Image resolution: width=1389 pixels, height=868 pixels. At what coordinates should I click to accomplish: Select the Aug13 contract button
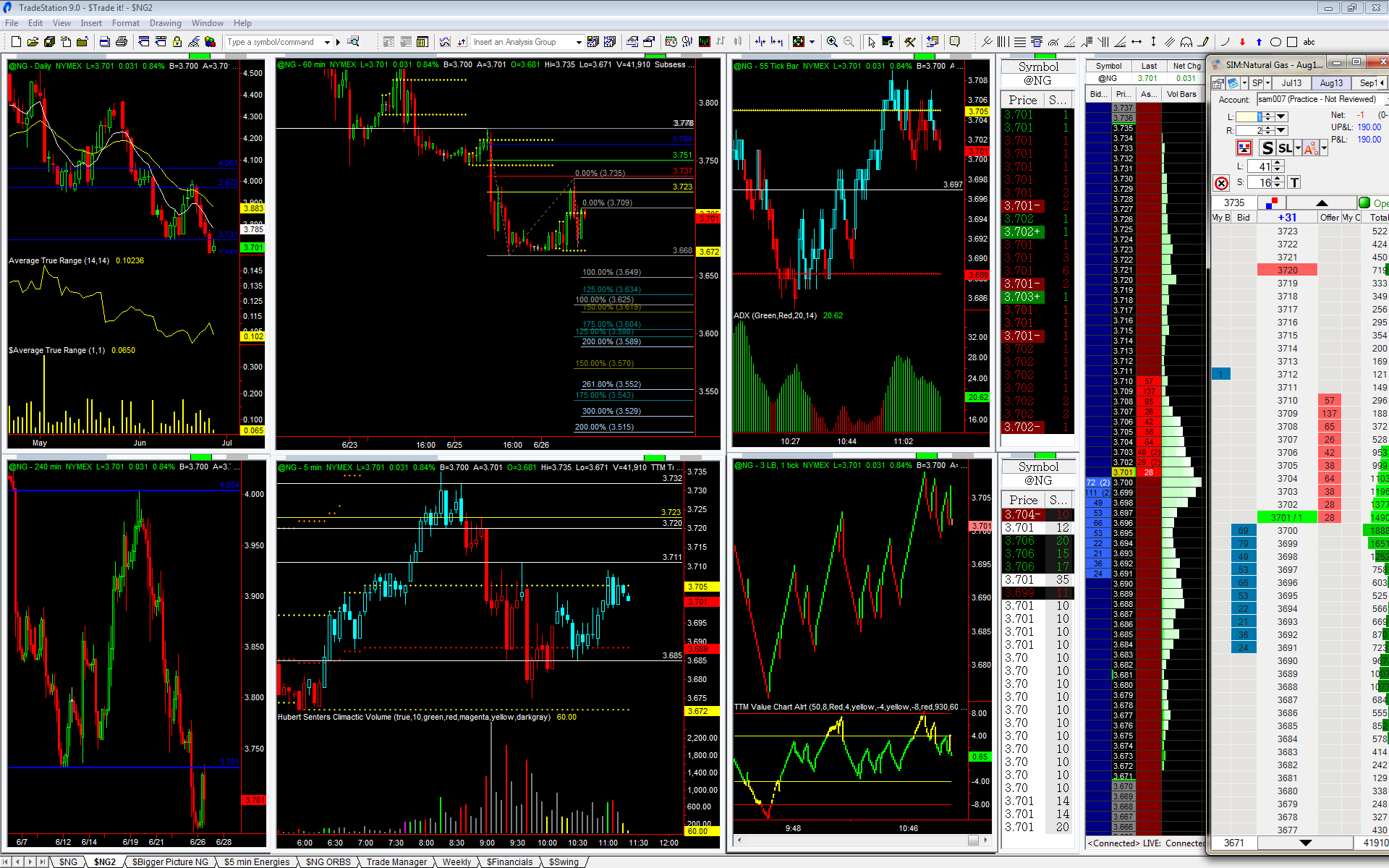pos(1331,83)
